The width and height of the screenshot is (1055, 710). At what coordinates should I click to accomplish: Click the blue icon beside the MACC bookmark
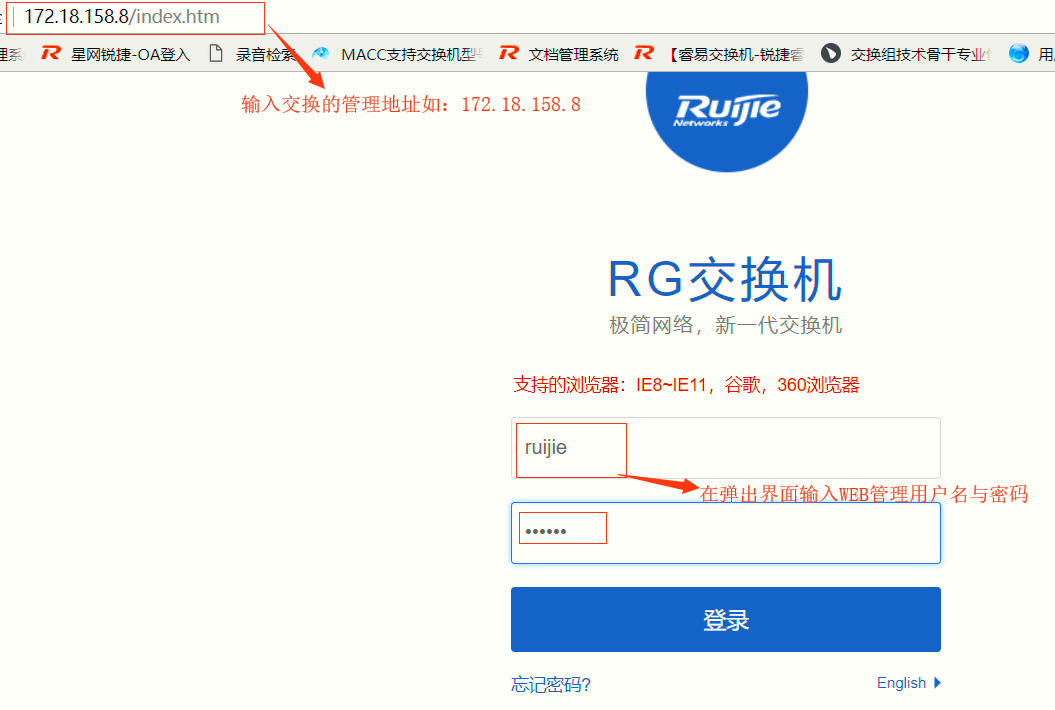321,53
